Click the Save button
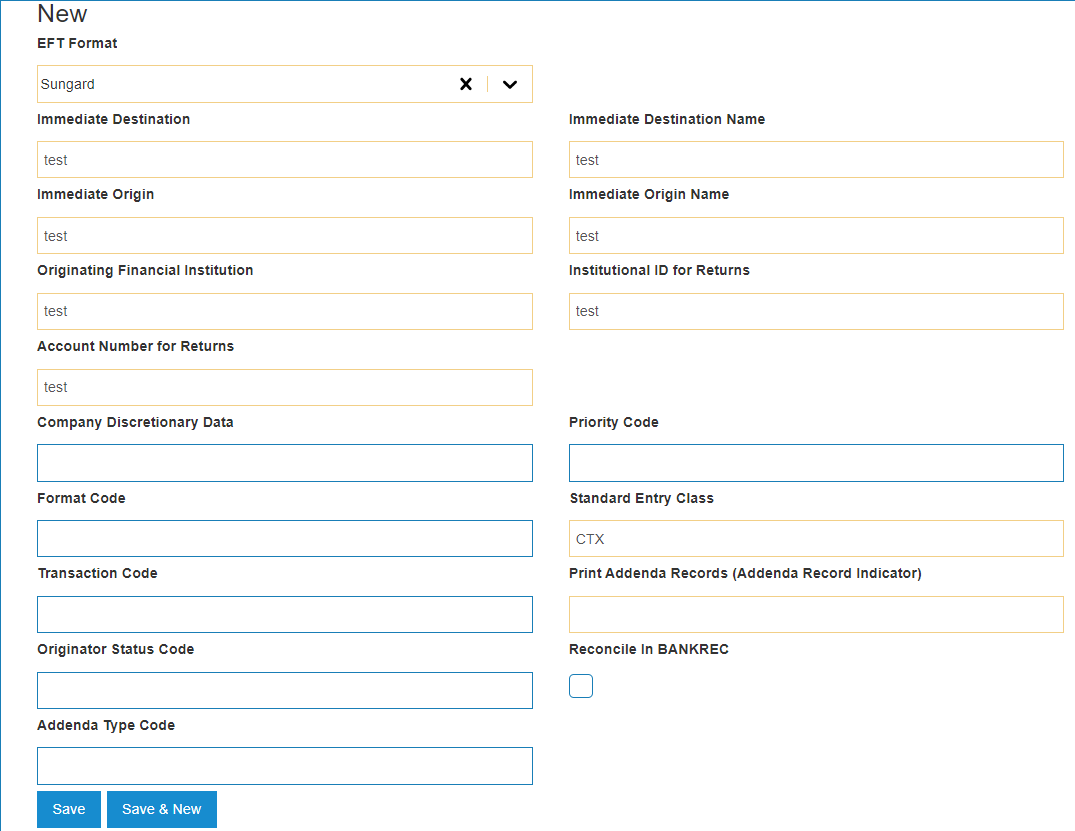1075x831 pixels. (x=69, y=809)
